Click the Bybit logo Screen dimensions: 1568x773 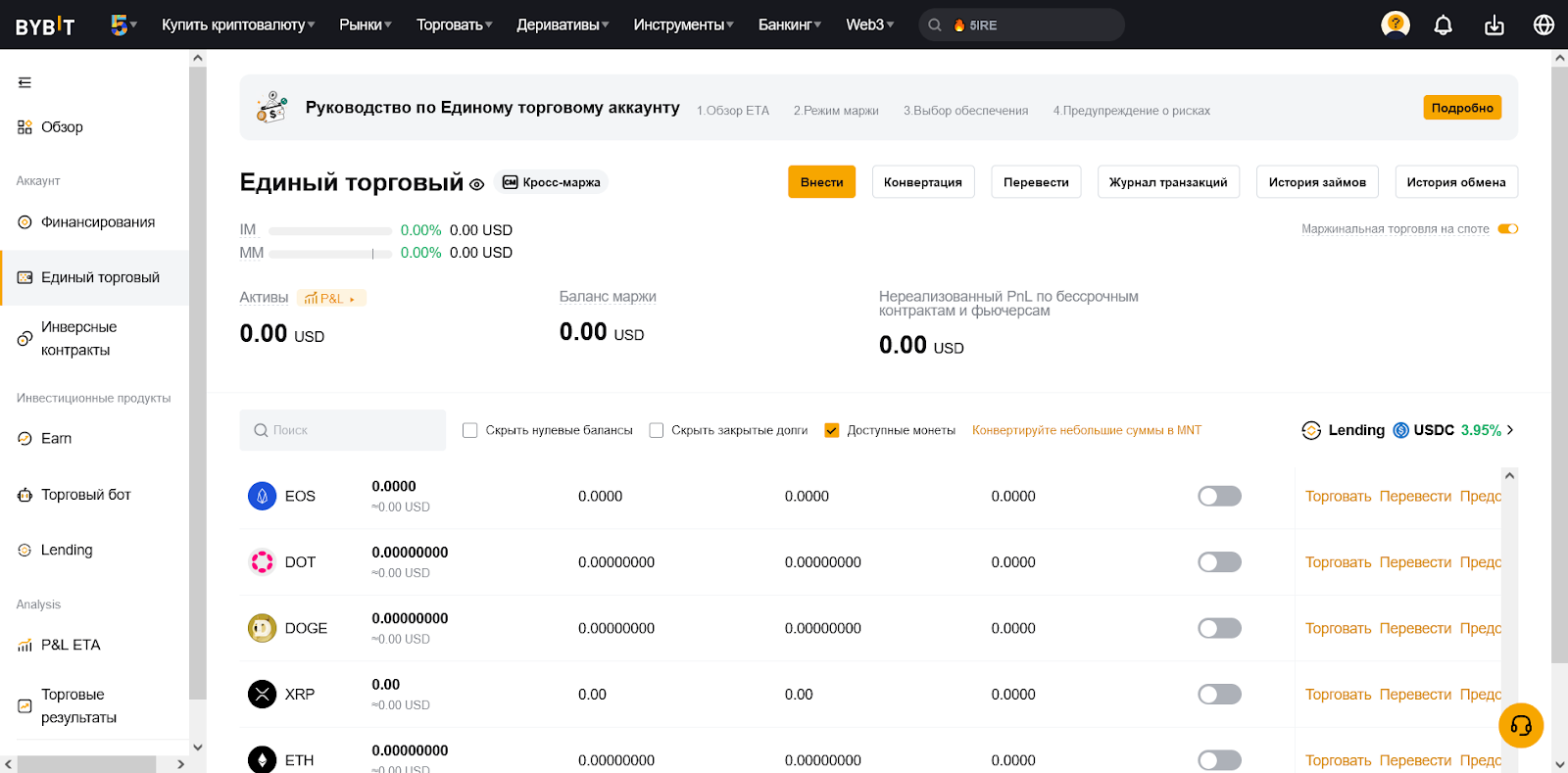tap(45, 25)
